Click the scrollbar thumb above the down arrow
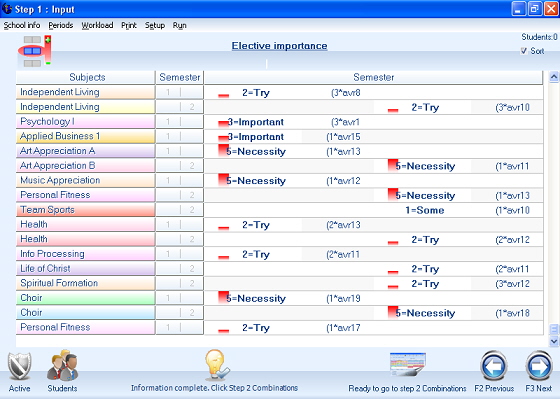This screenshot has height=399, width=560. click(x=554, y=329)
